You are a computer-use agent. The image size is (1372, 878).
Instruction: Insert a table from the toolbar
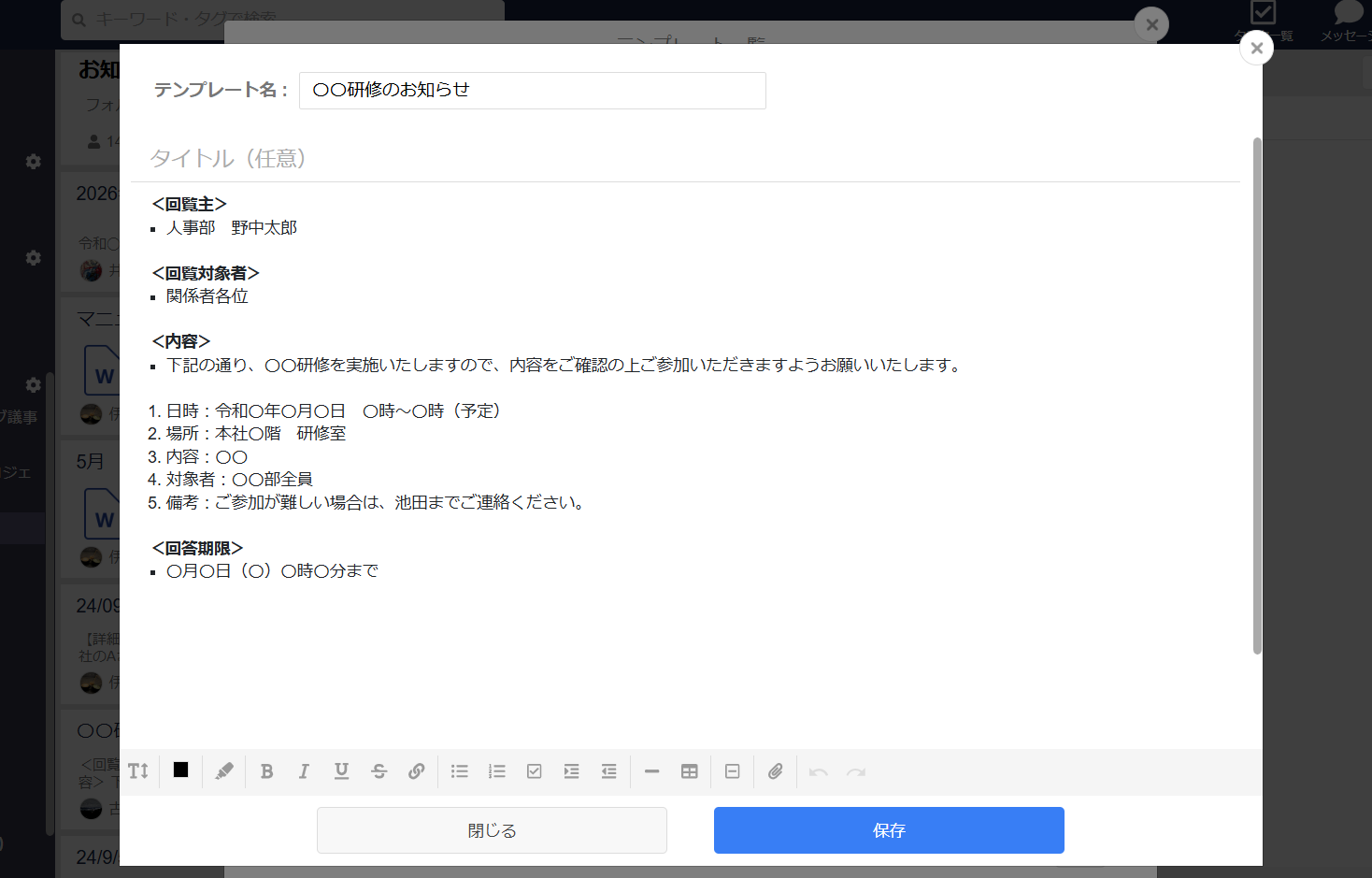(x=690, y=771)
